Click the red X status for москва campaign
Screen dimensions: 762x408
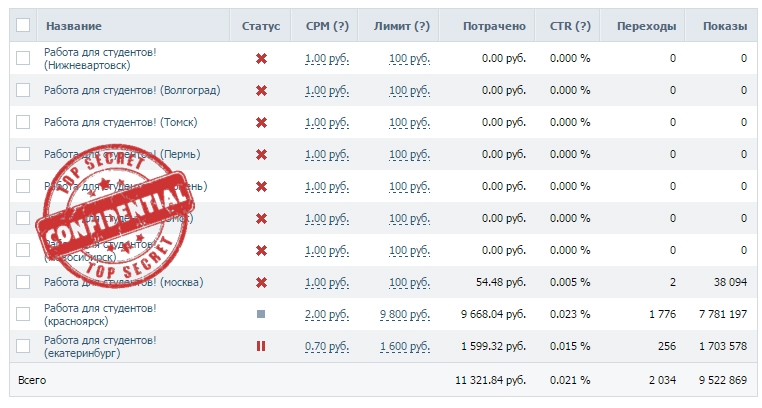coord(262,283)
